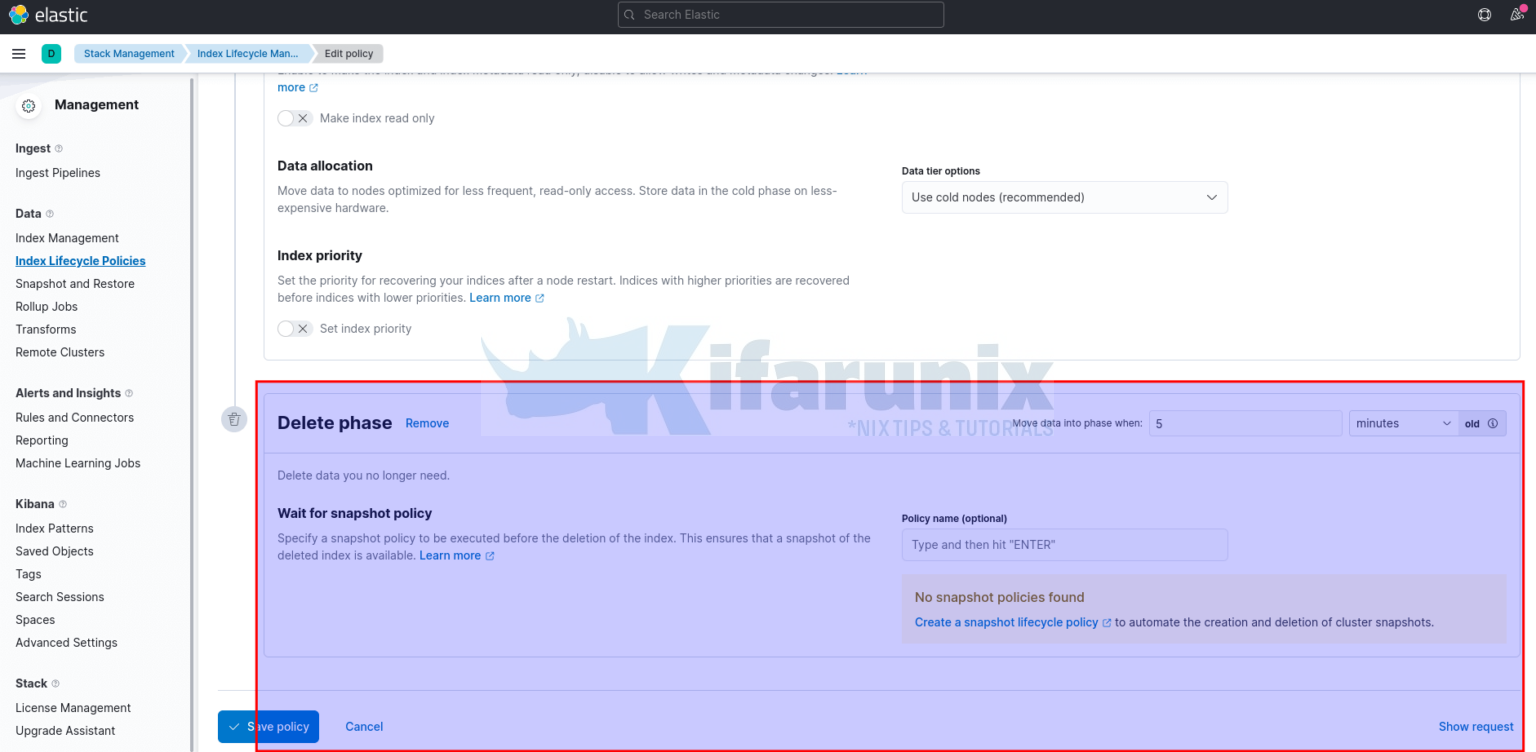
Task: Open License Management in sidebar
Action: click(x=73, y=708)
